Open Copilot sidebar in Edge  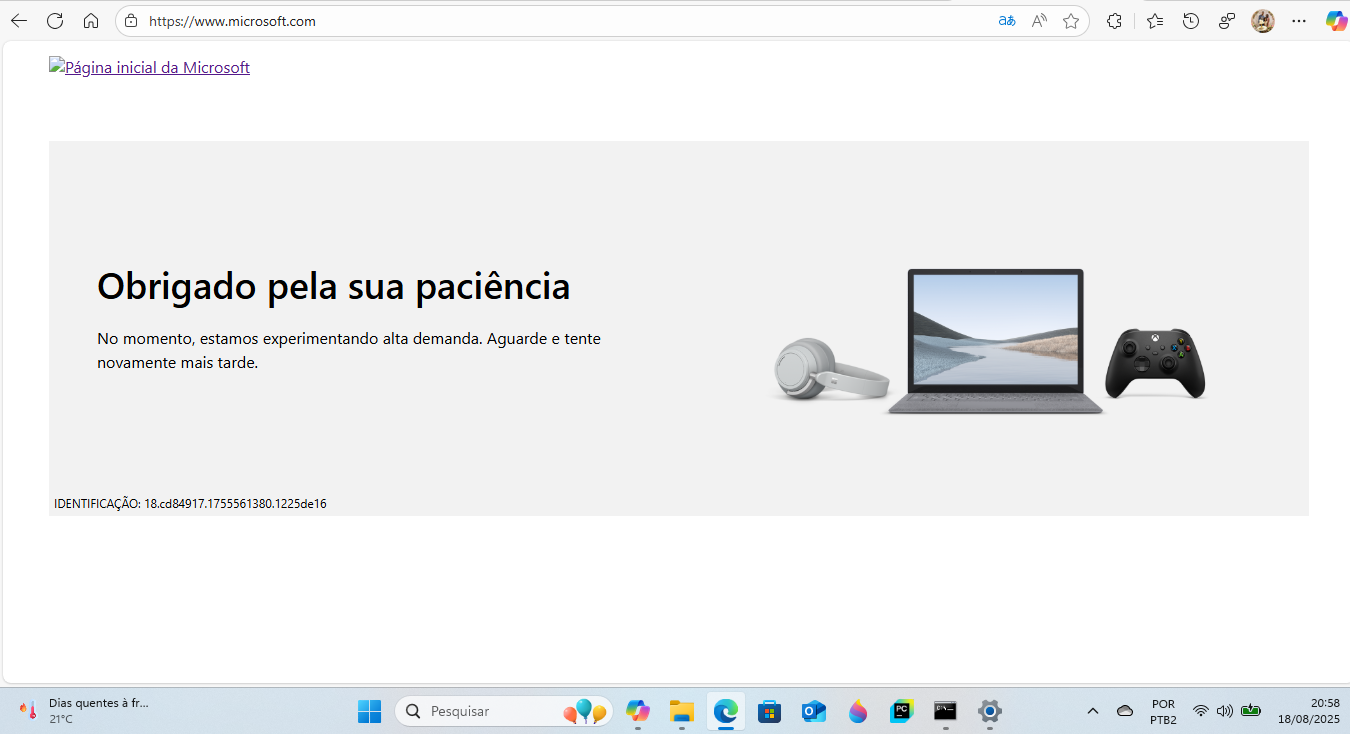(1335, 21)
